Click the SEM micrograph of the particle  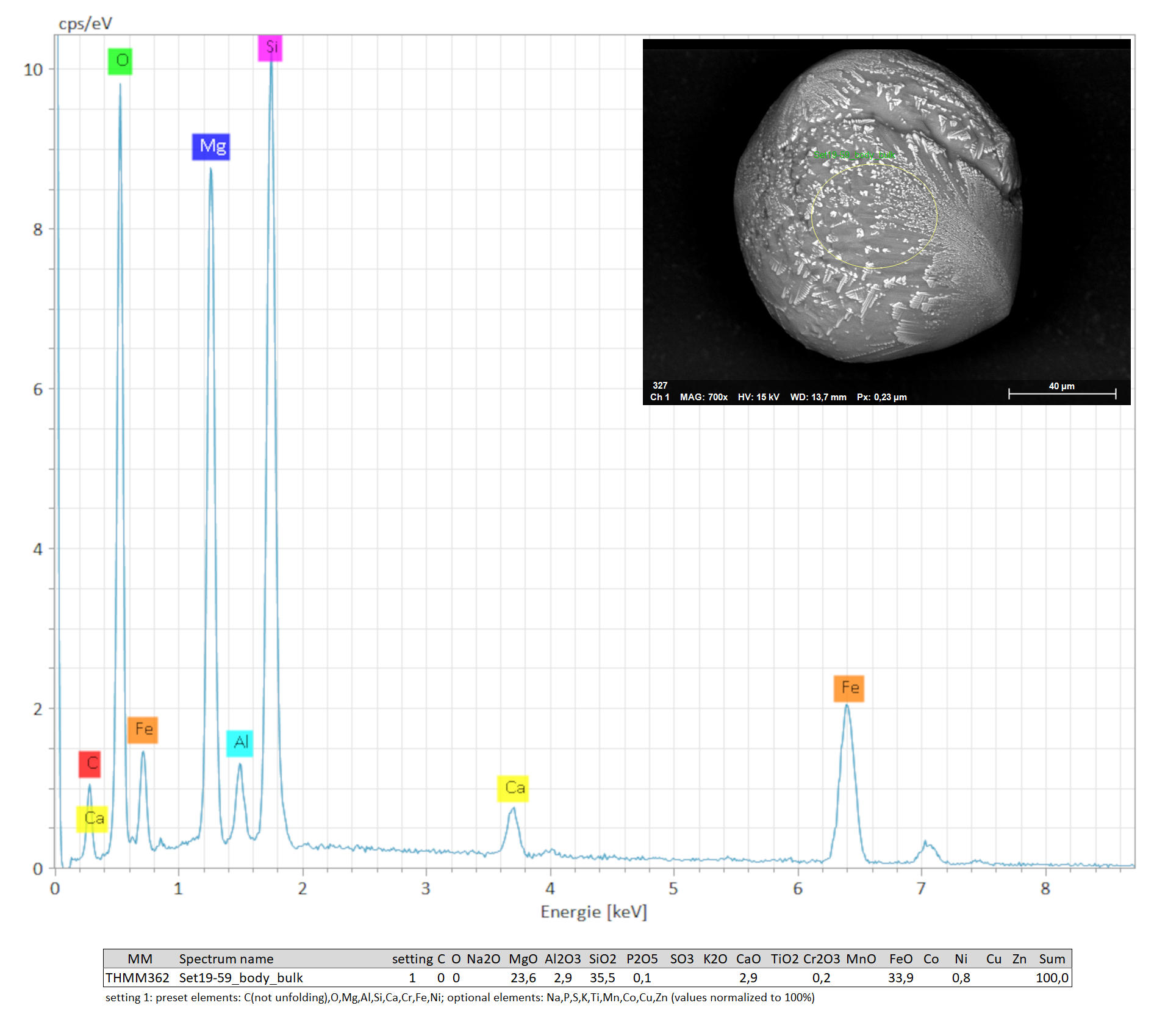[878, 207]
